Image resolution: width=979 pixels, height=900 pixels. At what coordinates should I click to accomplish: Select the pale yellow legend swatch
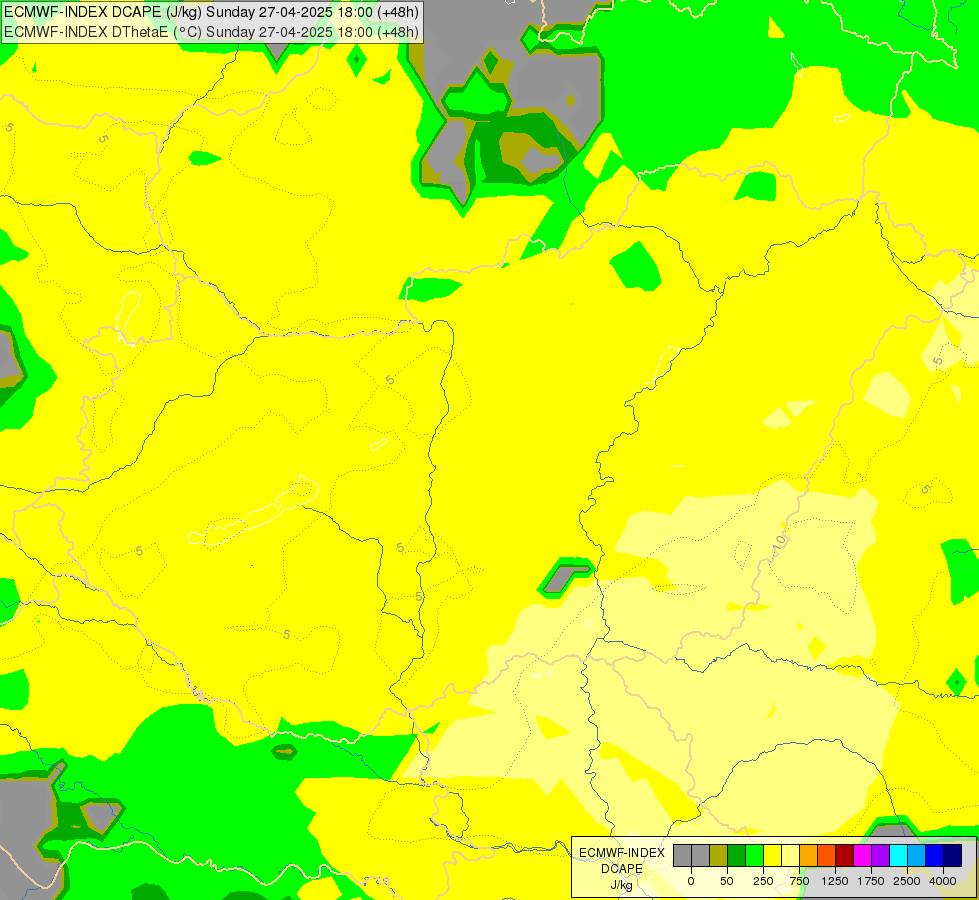click(x=790, y=855)
